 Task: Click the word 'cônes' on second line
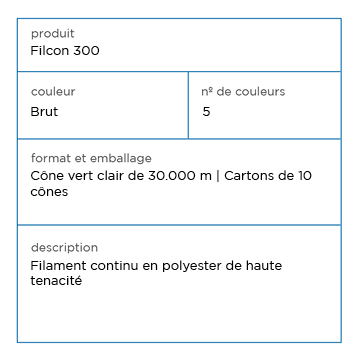pos(49,192)
